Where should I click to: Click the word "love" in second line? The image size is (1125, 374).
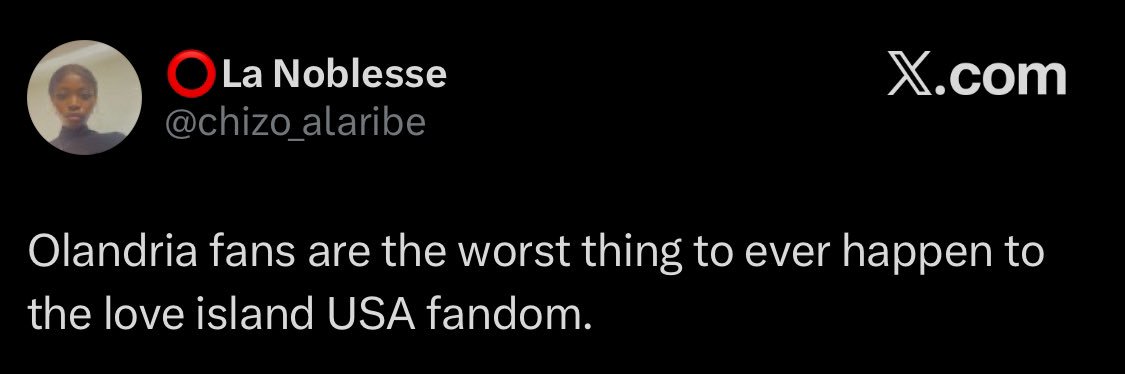pyautogui.click(x=142, y=315)
